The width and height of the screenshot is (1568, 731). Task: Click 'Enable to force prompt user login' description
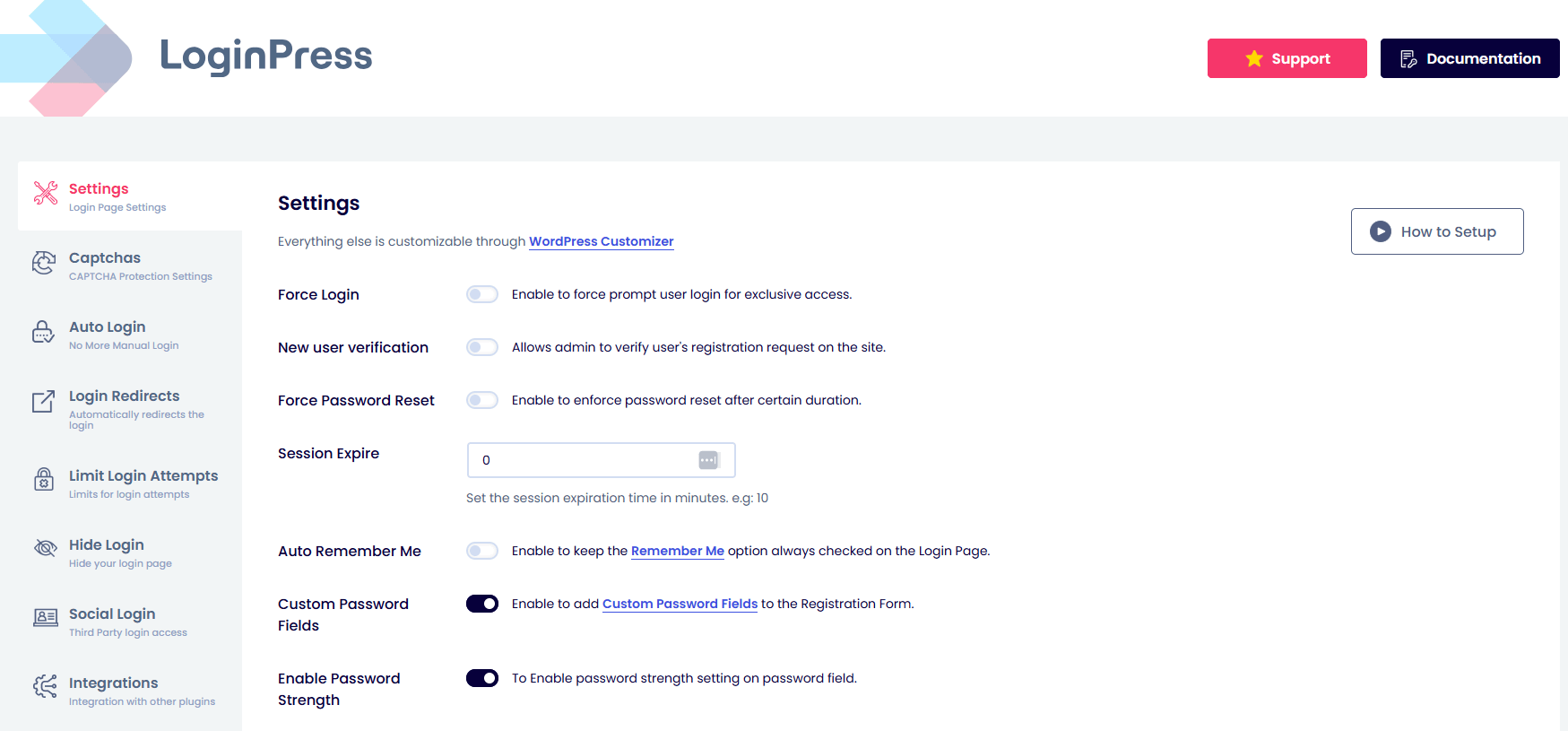coord(682,294)
